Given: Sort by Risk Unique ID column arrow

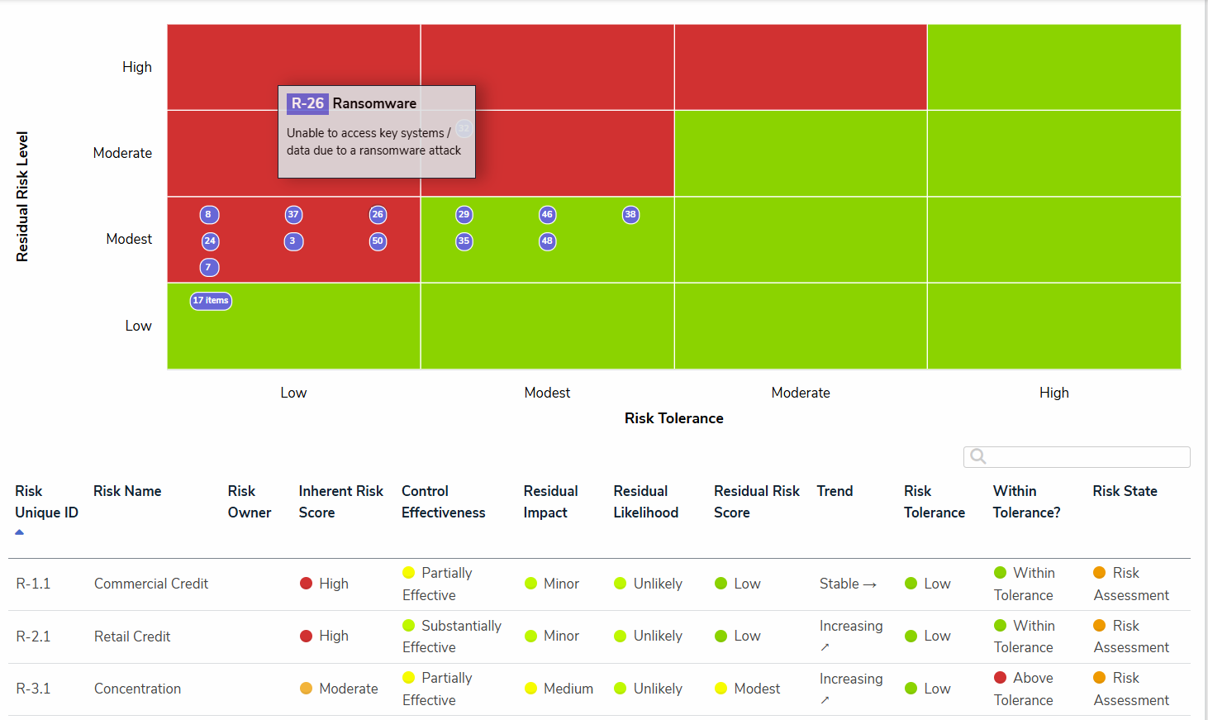Looking at the screenshot, I should [x=19, y=533].
